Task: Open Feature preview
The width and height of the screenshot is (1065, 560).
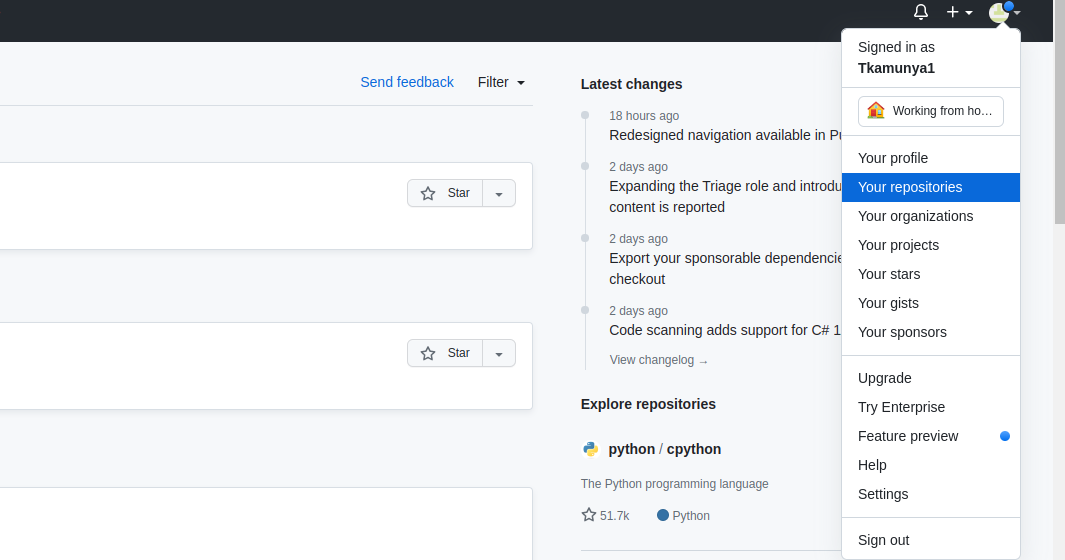Action: (x=931, y=436)
